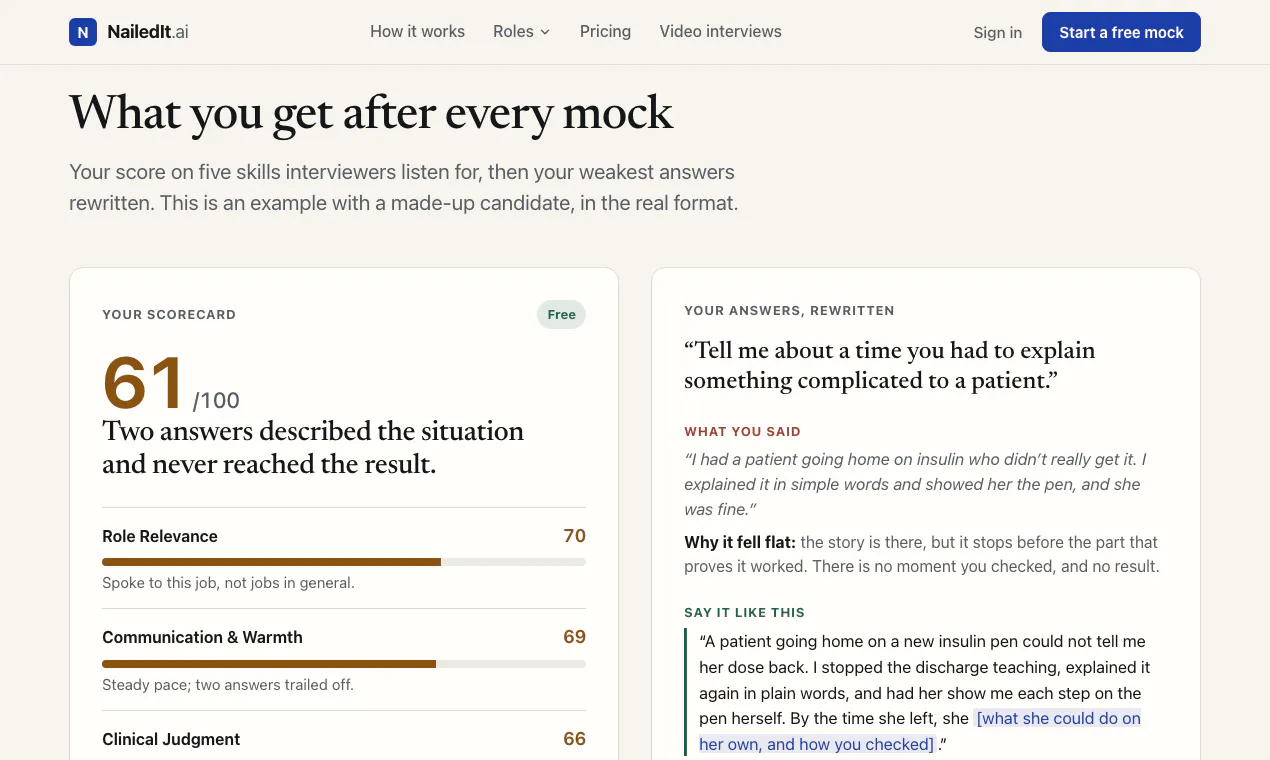Image resolution: width=1270 pixels, height=760 pixels.
Task: Click the Role Relevance skill label
Action: [160, 536]
